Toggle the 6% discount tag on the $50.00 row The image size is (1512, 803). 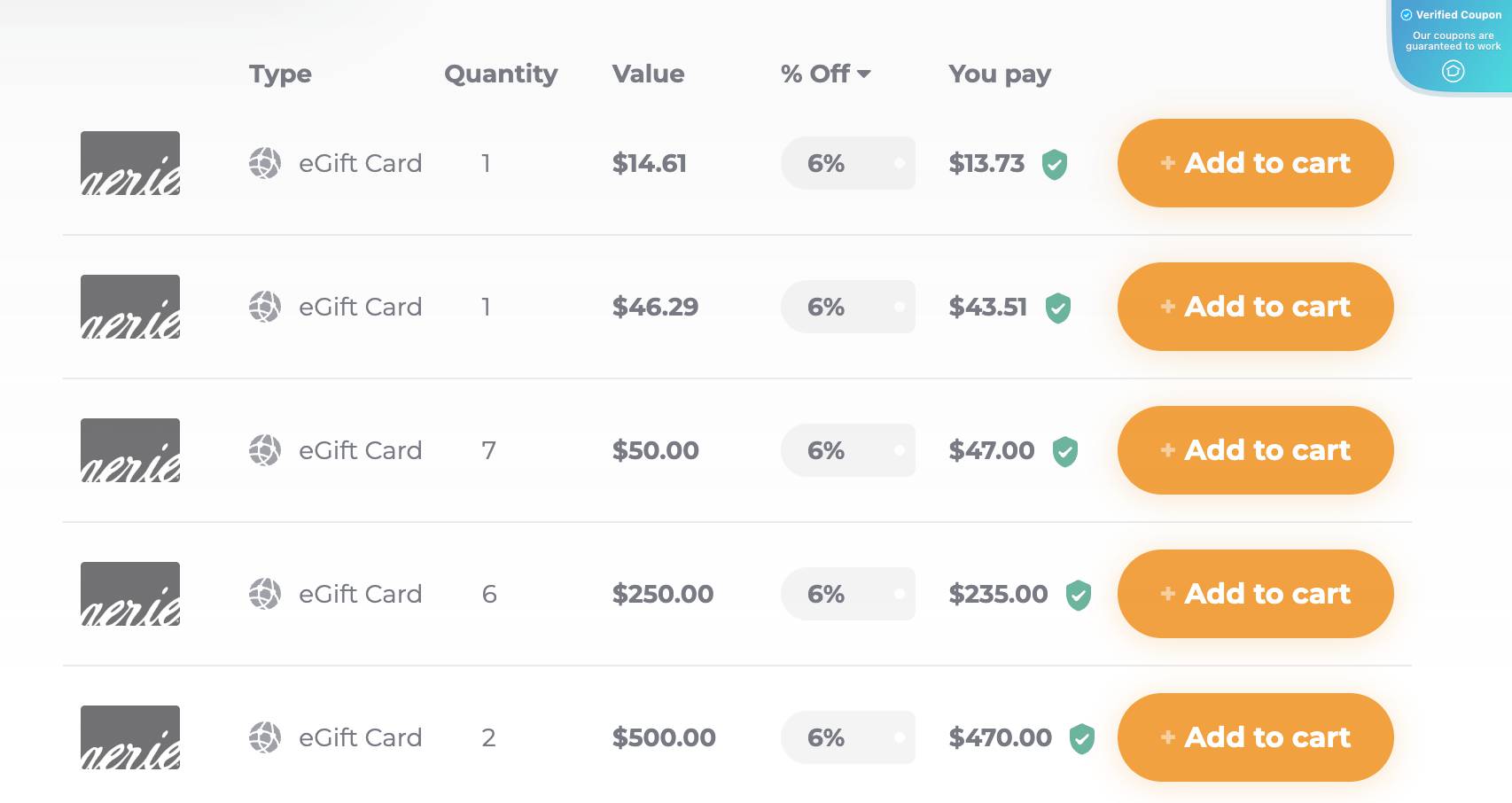[x=827, y=450]
